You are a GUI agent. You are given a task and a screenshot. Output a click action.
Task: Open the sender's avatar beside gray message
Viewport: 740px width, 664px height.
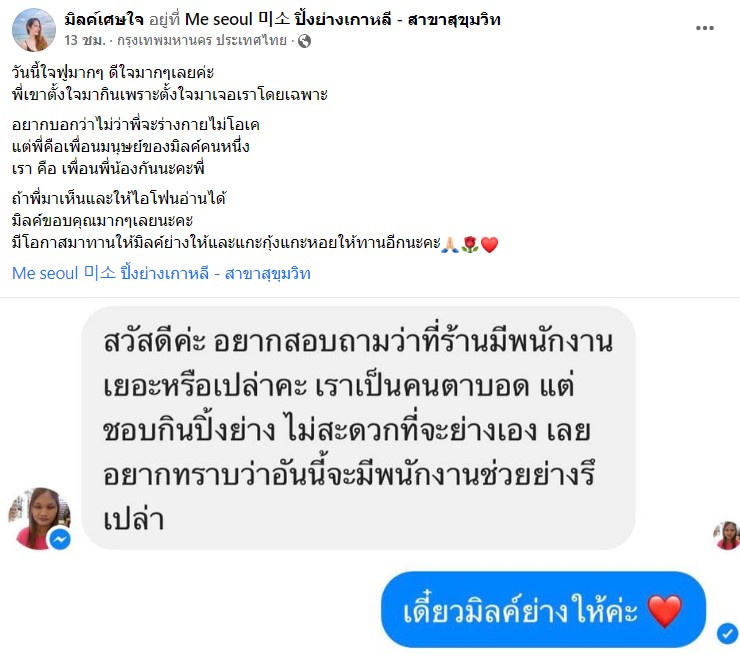[40, 519]
